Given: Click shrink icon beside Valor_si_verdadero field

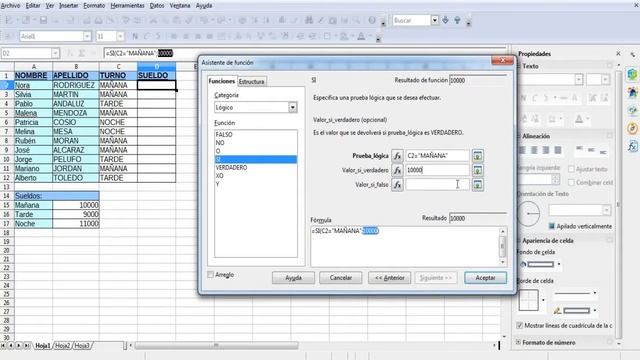Looking at the screenshot, I should pyautogui.click(x=478, y=170).
